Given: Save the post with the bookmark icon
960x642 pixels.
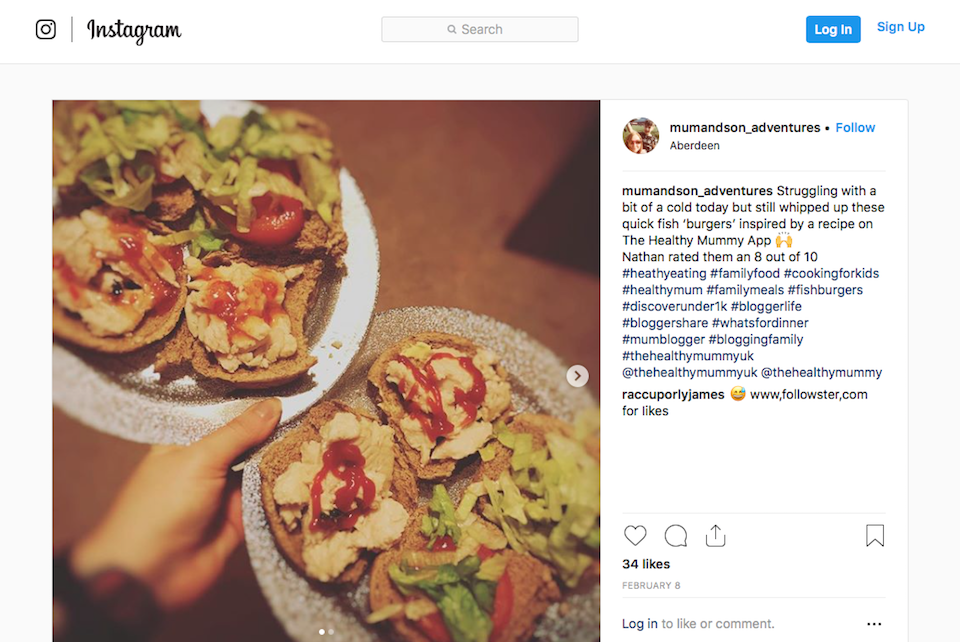Looking at the screenshot, I should pos(874,535).
